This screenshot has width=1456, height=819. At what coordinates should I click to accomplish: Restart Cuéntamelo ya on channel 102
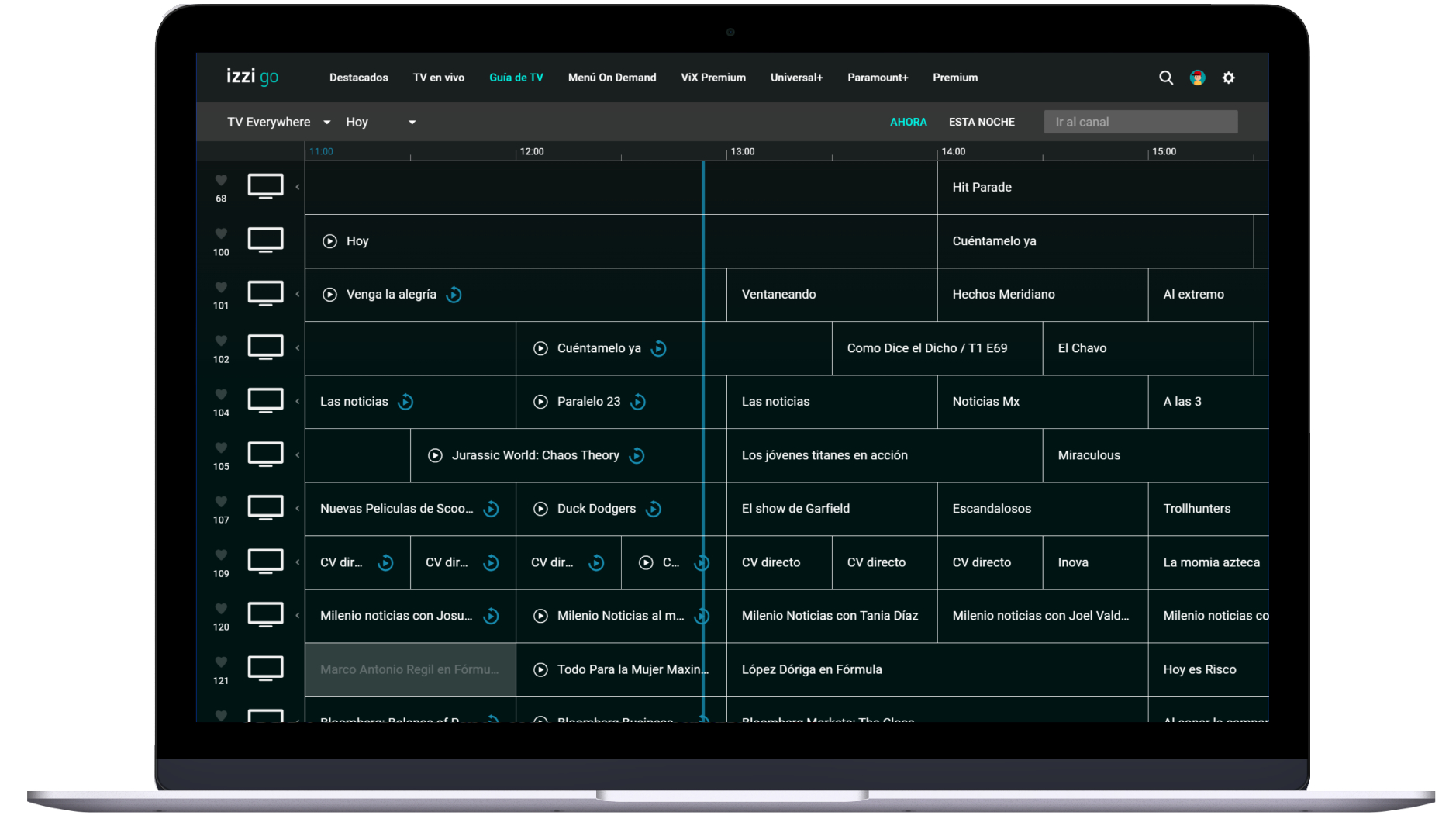[x=659, y=348]
